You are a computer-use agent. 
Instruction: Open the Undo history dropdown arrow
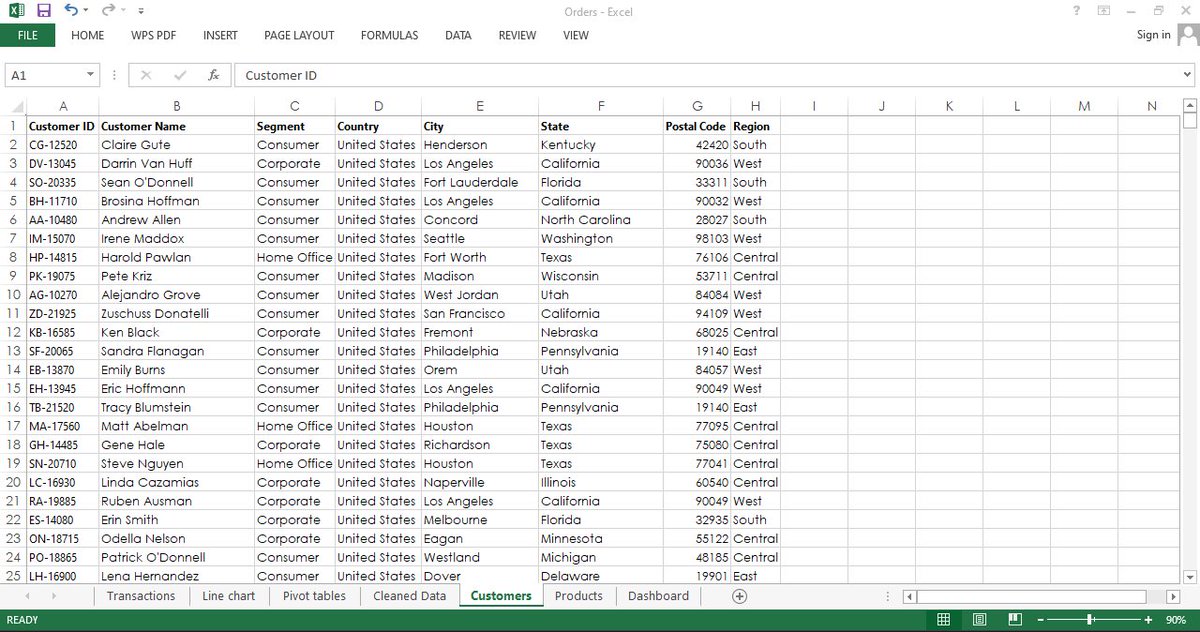(86, 11)
